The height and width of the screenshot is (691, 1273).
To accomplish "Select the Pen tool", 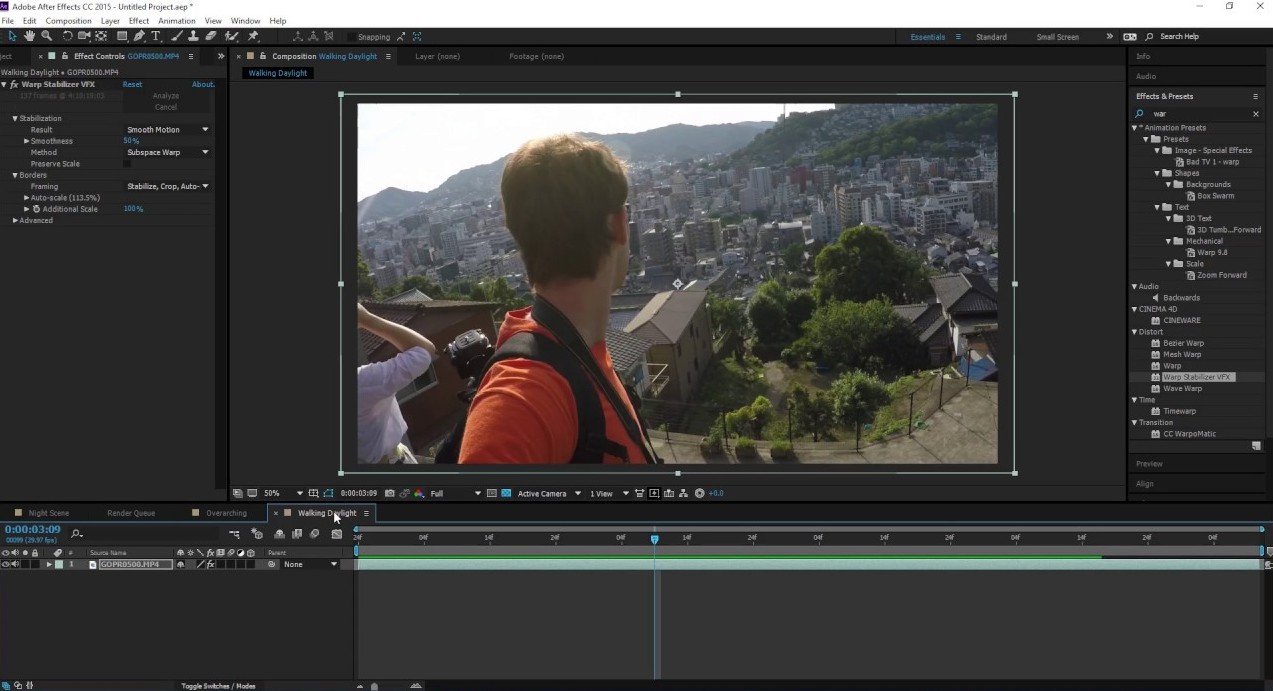I will pyautogui.click(x=139, y=36).
